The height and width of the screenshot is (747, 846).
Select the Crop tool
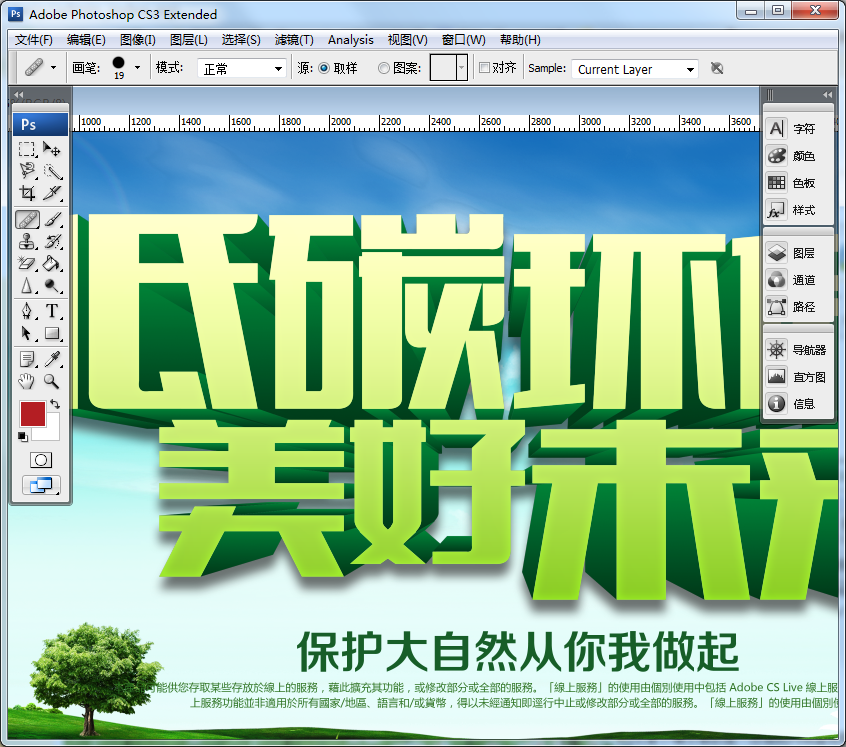point(27,193)
